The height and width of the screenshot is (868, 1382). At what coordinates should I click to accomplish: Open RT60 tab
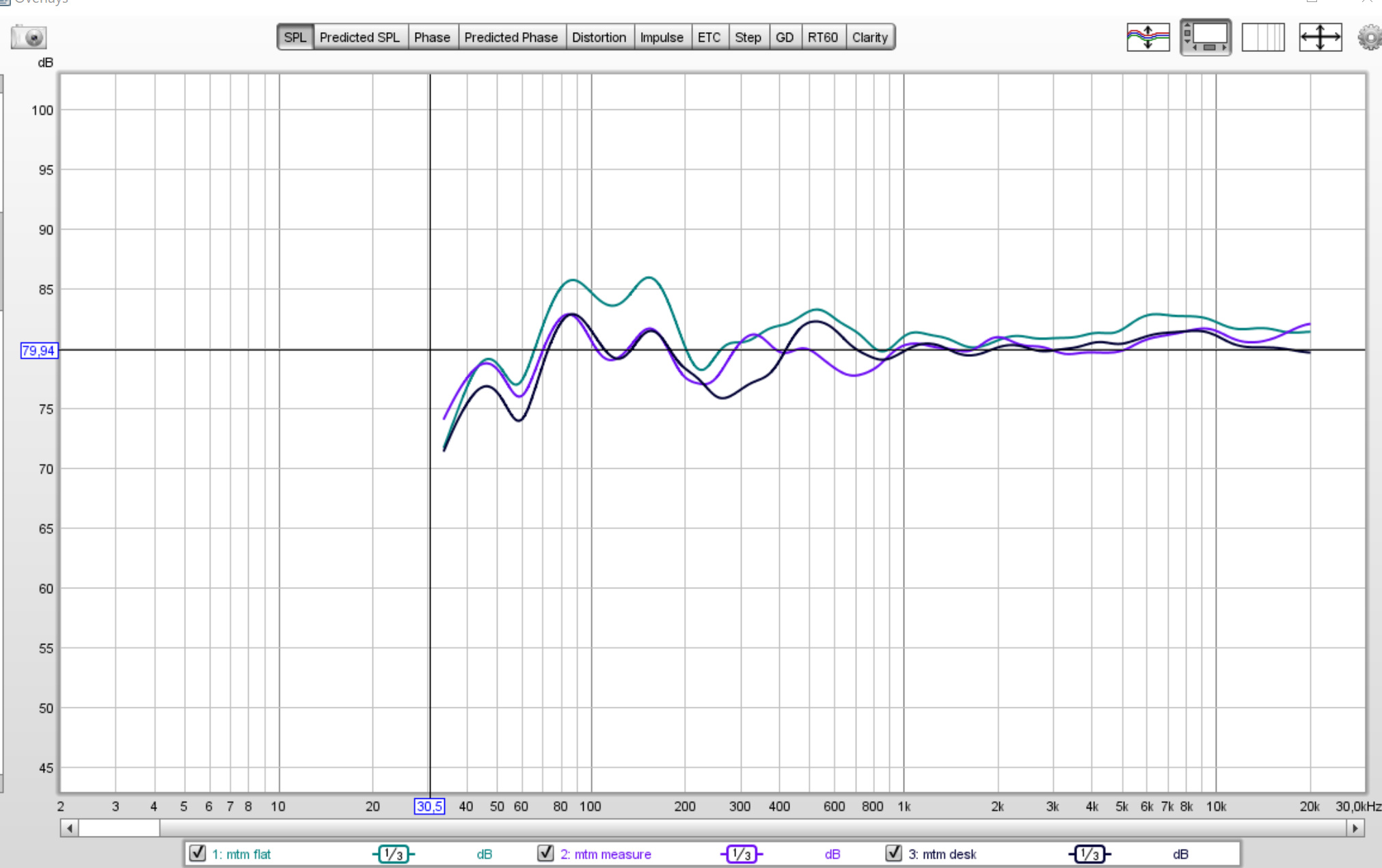pyautogui.click(x=823, y=37)
